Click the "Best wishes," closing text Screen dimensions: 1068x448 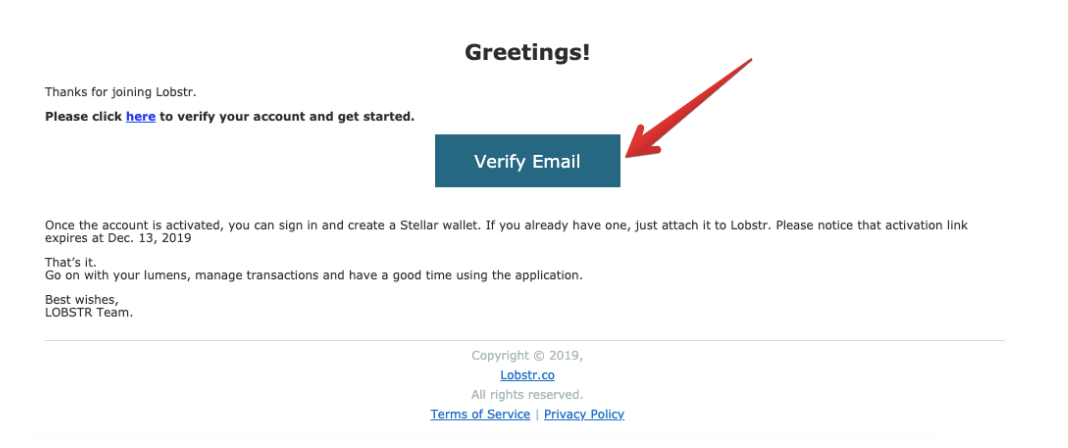(x=81, y=299)
